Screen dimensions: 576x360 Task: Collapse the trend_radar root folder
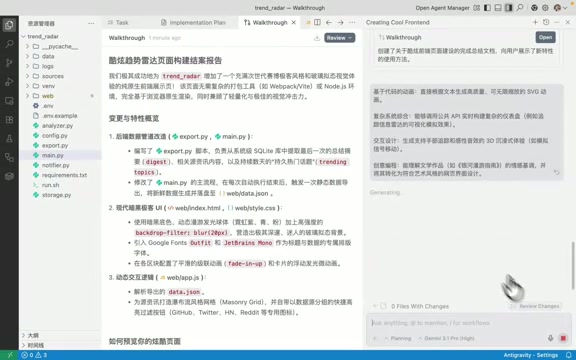click(x=60, y=36)
